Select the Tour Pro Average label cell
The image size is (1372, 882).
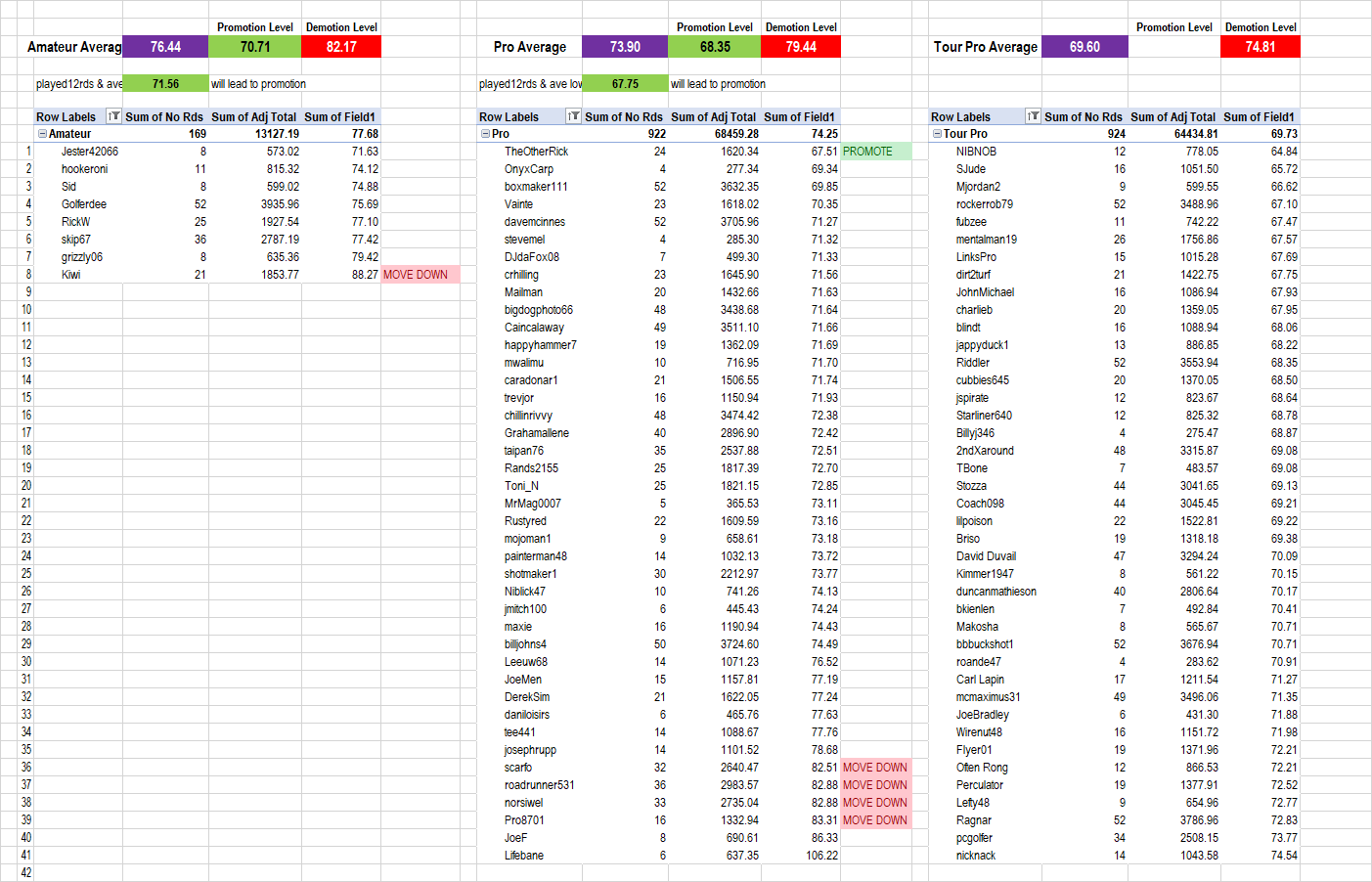(x=985, y=47)
